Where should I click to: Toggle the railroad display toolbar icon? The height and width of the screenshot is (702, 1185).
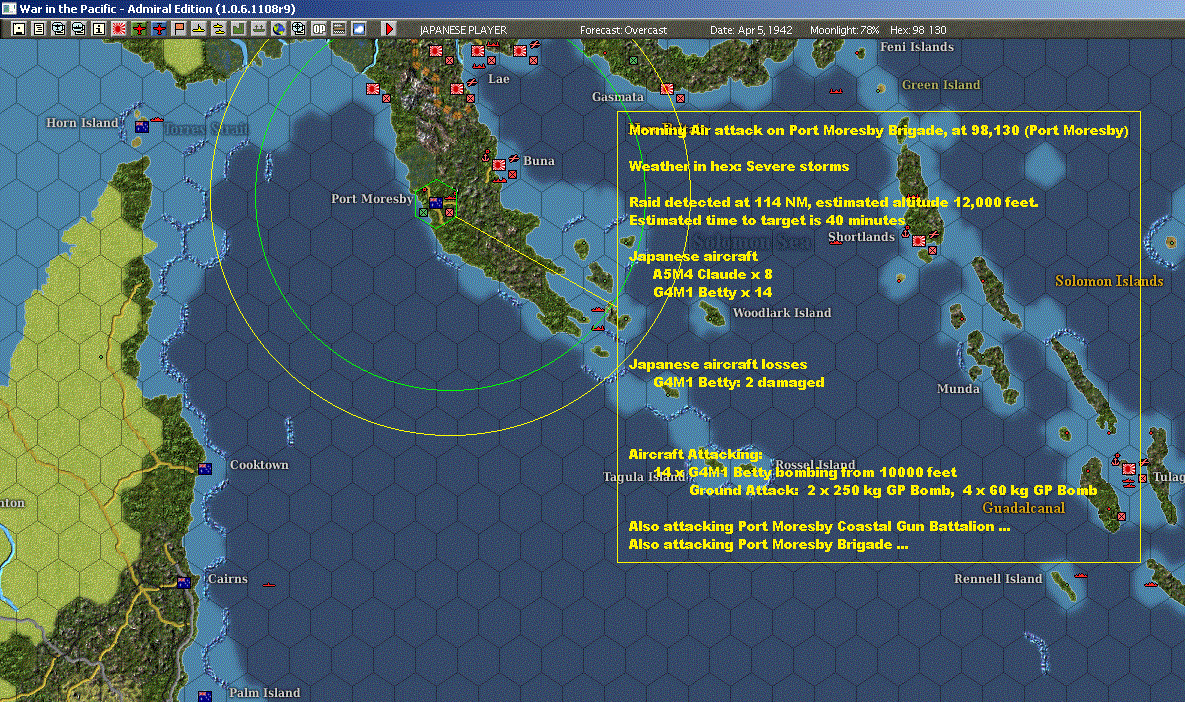tap(339, 29)
